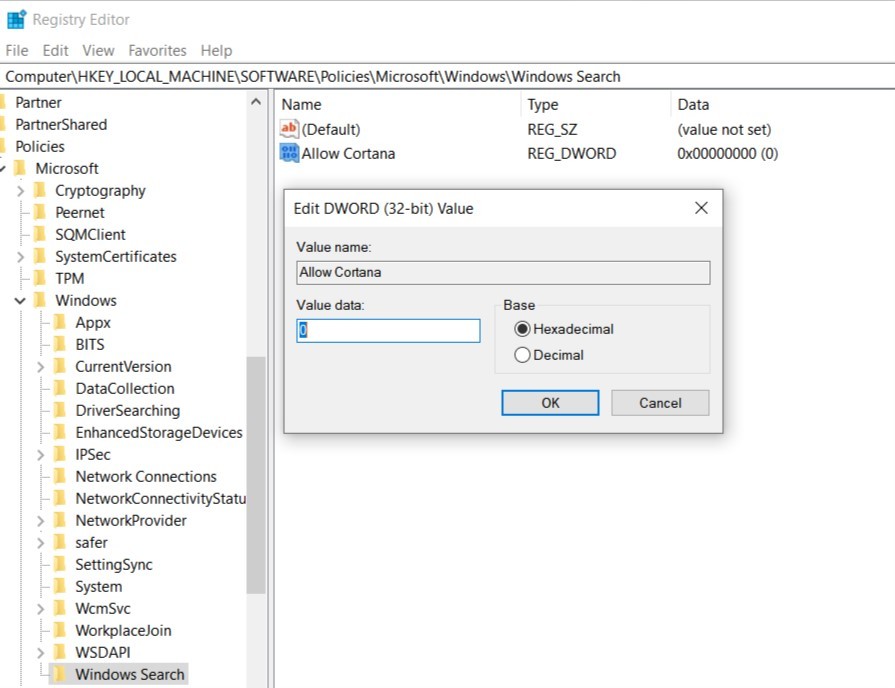
Task: Click the Registry Editor app icon in title bar
Action: tap(16, 19)
